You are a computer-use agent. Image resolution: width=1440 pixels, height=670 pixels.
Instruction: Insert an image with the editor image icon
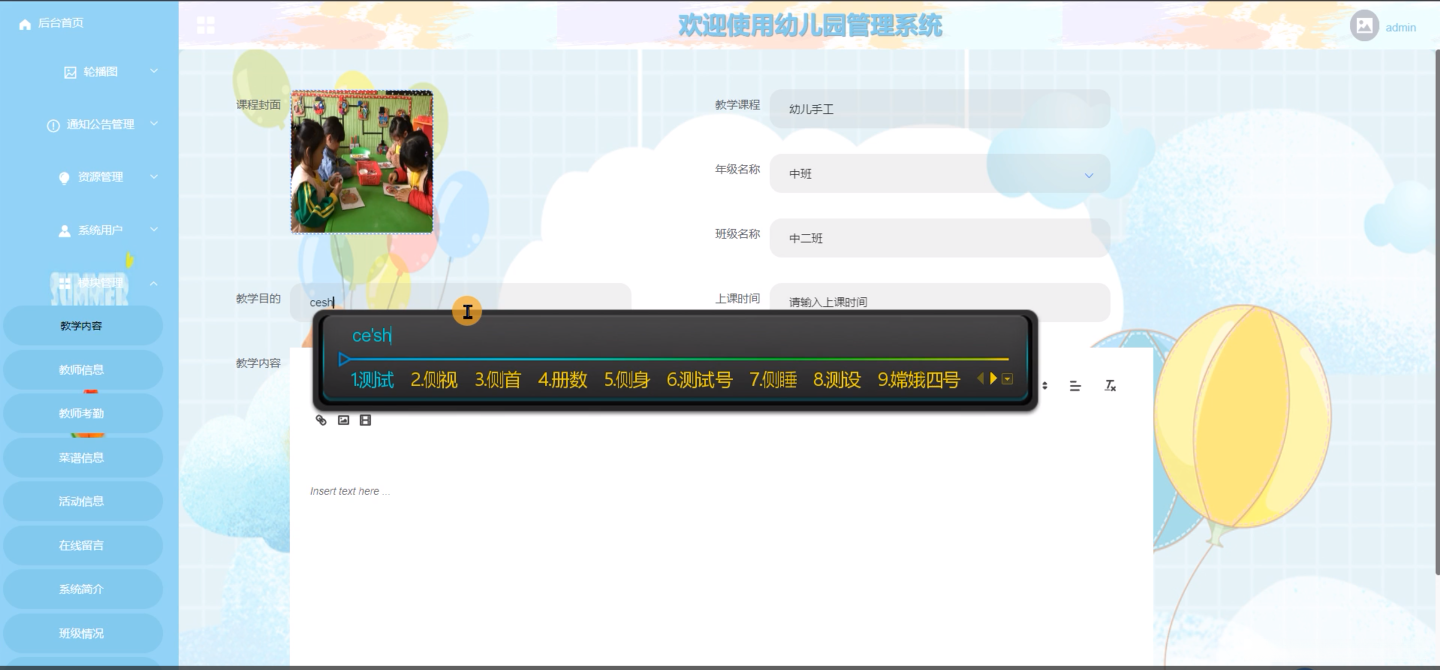[343, 420]
